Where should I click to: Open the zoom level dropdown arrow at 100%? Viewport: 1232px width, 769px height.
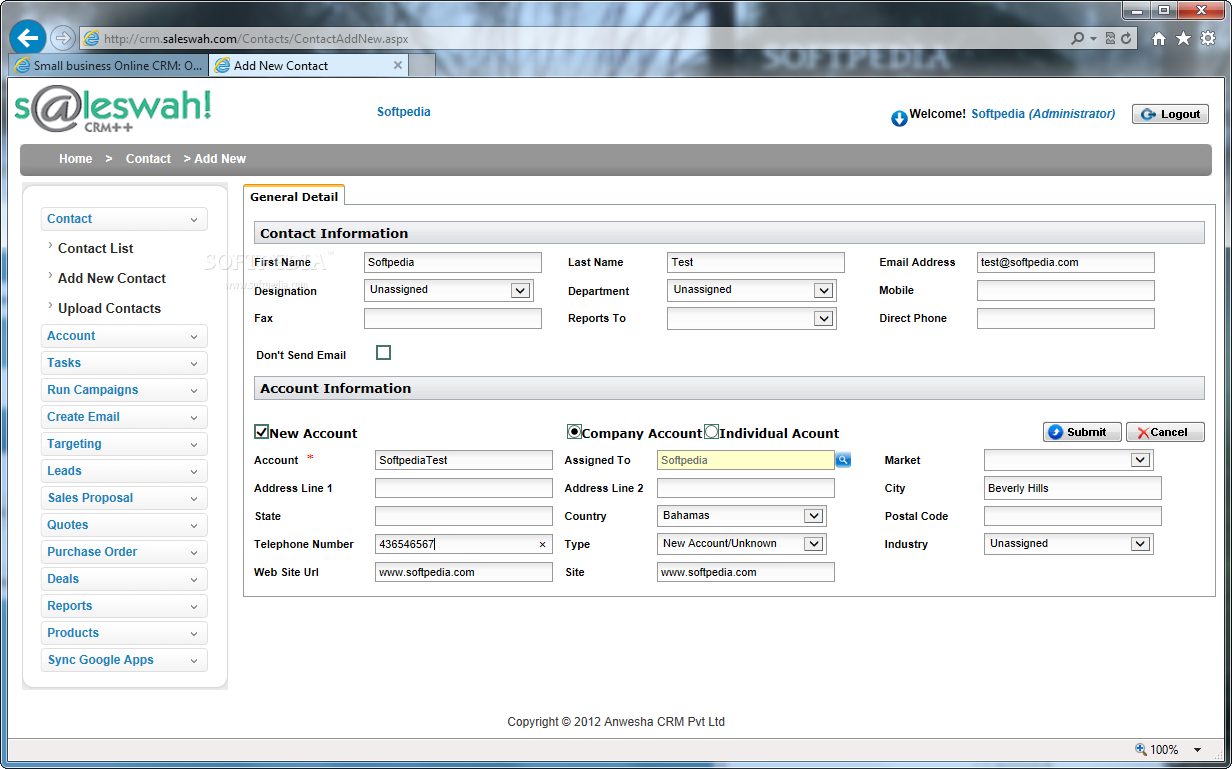point(1198,749)
